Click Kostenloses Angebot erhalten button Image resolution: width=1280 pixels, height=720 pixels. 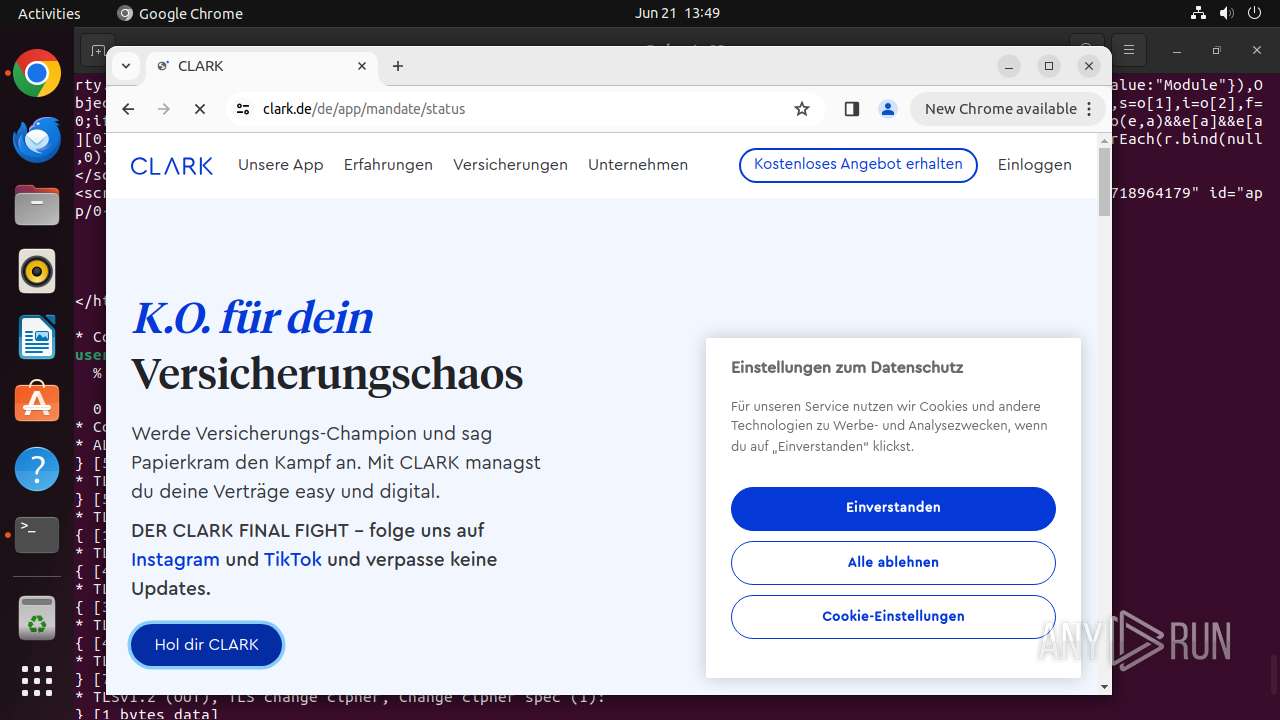[x=858, y=165]
